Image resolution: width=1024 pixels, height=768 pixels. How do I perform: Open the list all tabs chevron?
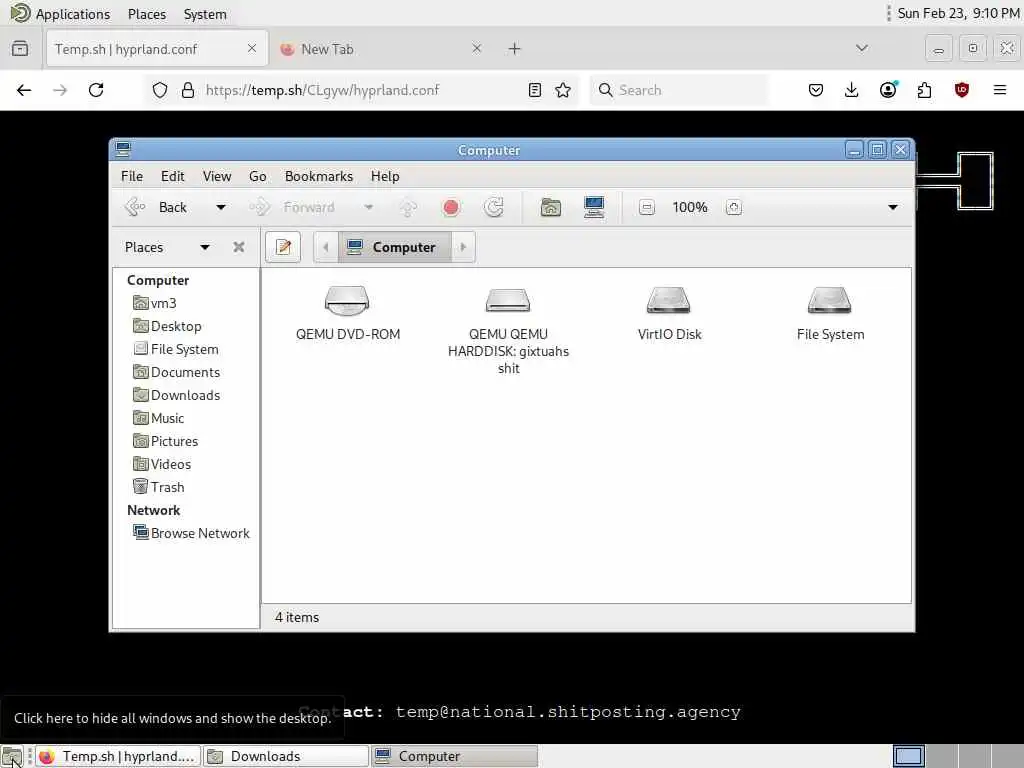pyautogui.click(x=862, y=48)
